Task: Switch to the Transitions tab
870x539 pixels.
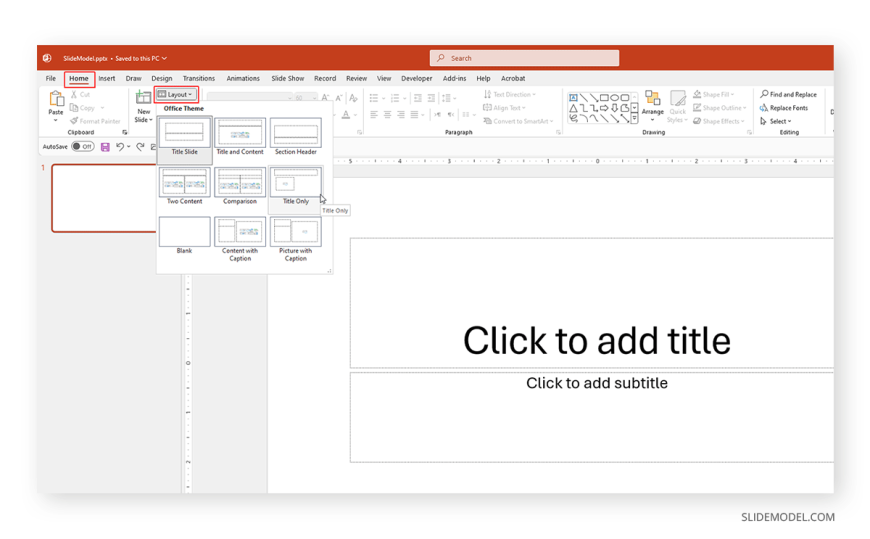Action: pos(199,79)
